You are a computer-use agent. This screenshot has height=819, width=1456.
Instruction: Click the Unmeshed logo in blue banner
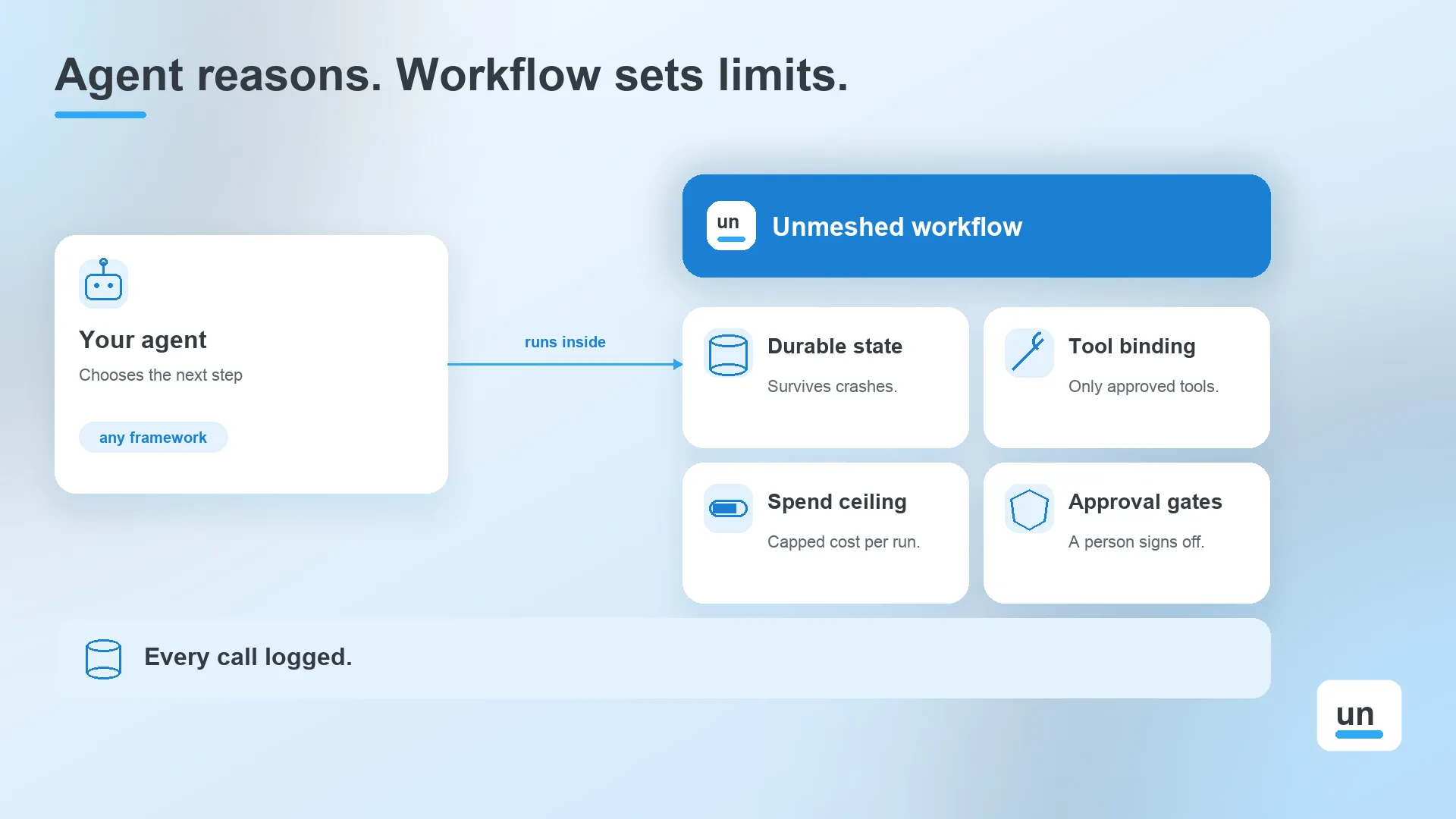731,225
